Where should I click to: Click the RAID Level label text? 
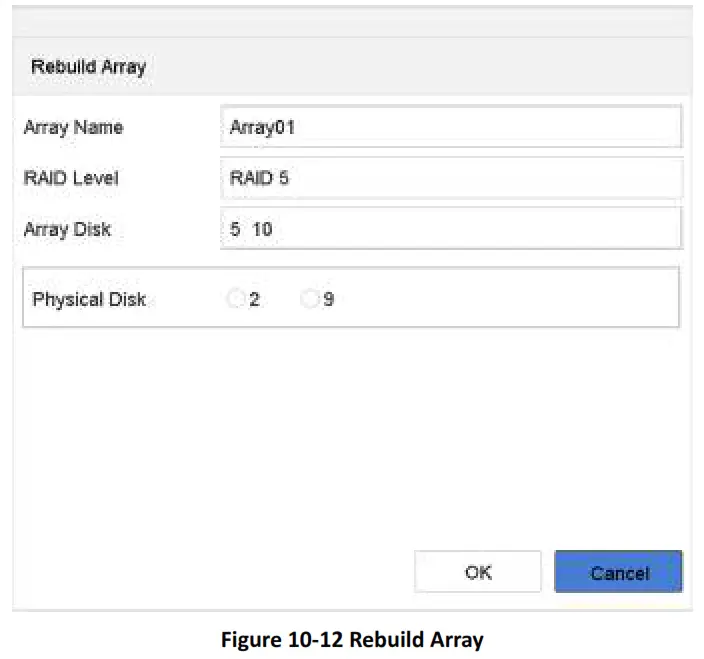tap(71, 177)
